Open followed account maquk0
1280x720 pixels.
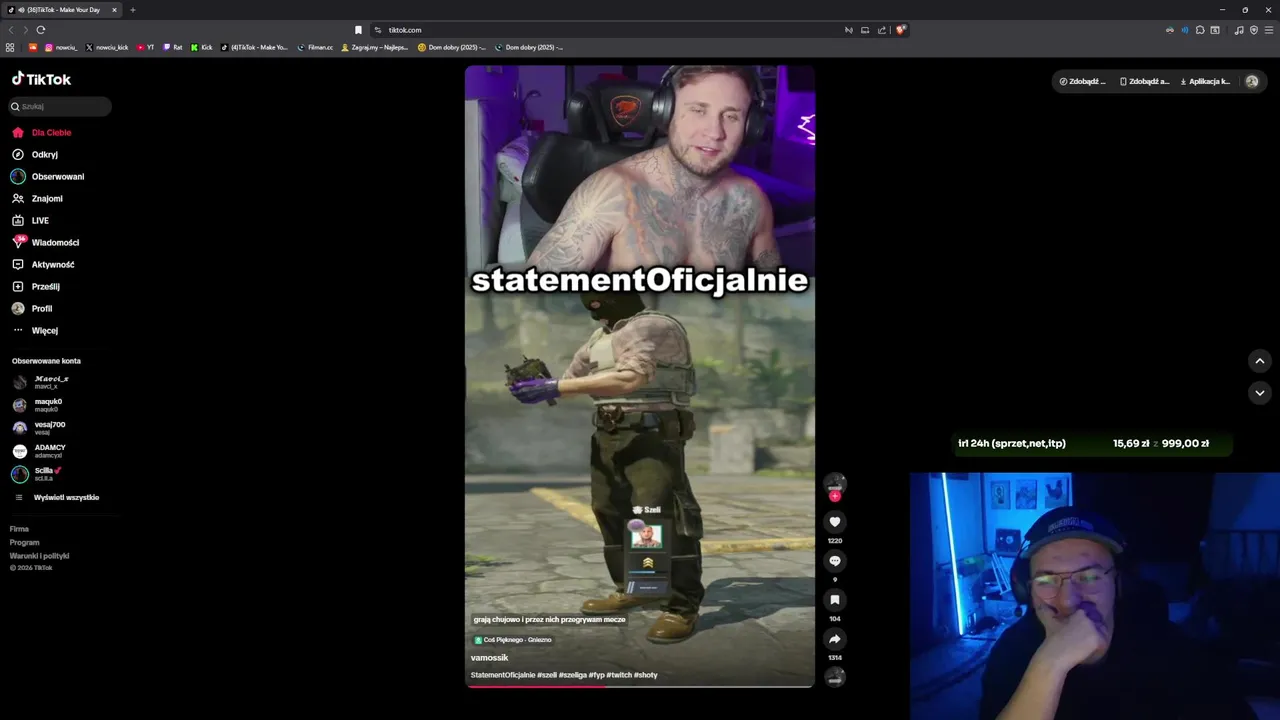coord(38,405)
